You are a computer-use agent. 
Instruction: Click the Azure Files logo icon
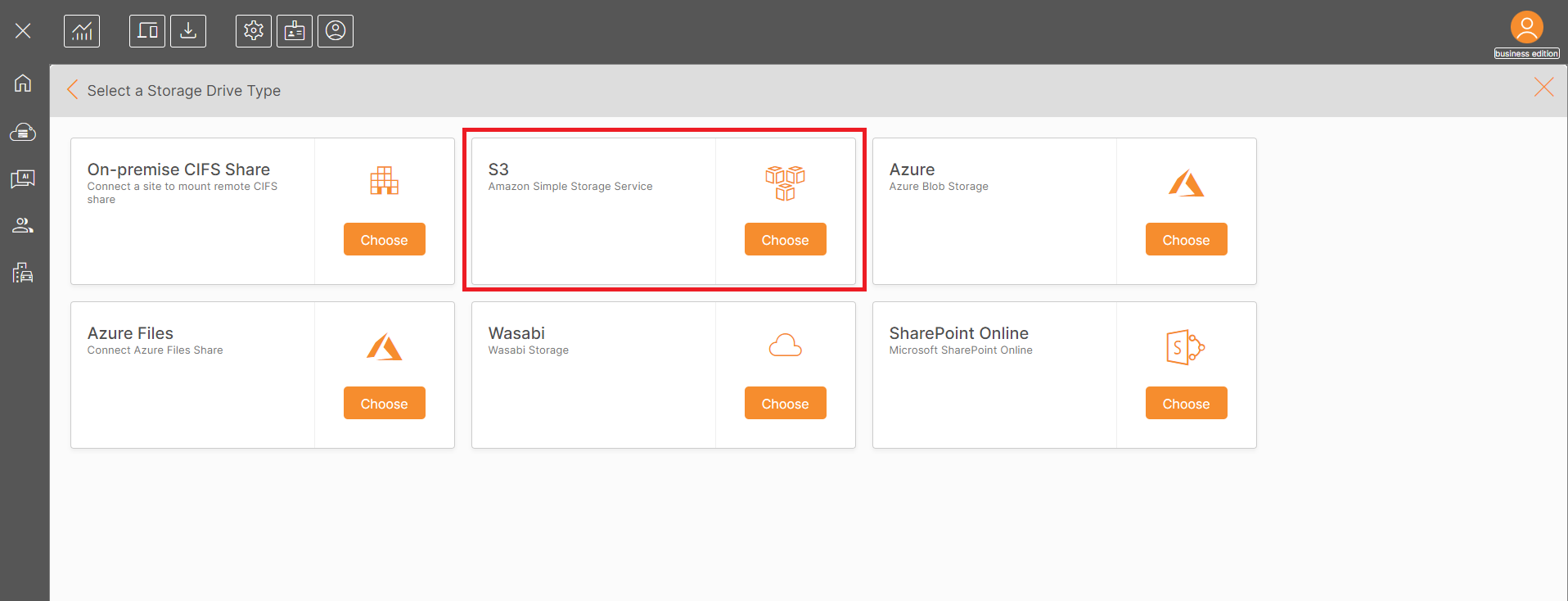click(384, 346)
